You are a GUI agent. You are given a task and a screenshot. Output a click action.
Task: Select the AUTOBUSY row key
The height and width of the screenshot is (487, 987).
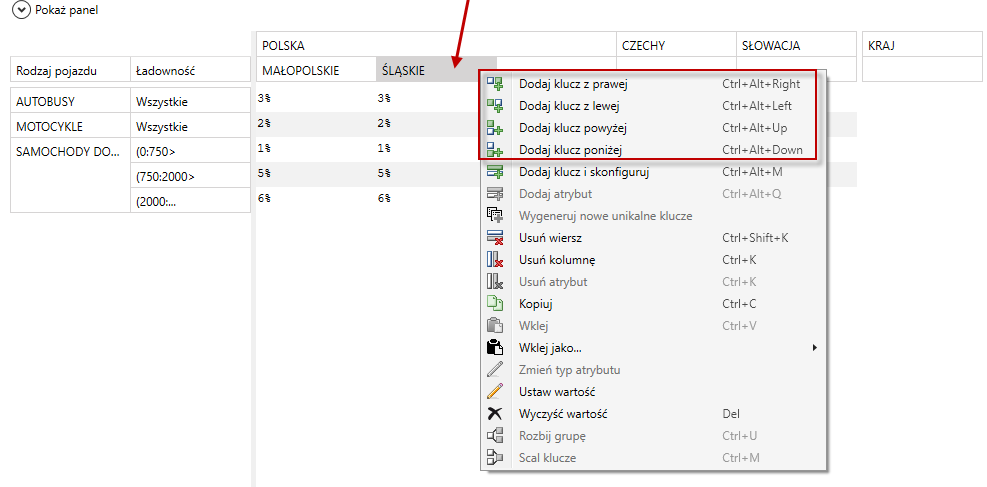click(x=70, y=101)
